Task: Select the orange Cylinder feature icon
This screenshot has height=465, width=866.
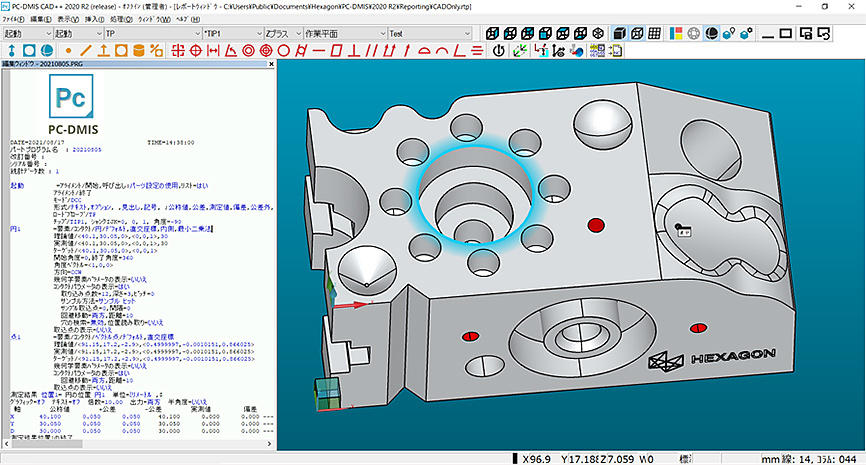Action: [139, 51]
